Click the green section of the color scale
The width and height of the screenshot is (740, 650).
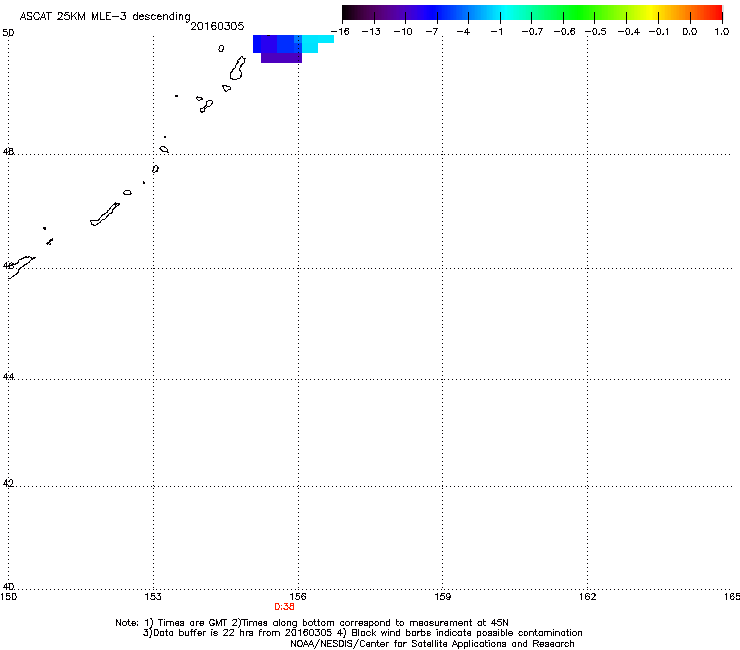(x=580, y=12)
